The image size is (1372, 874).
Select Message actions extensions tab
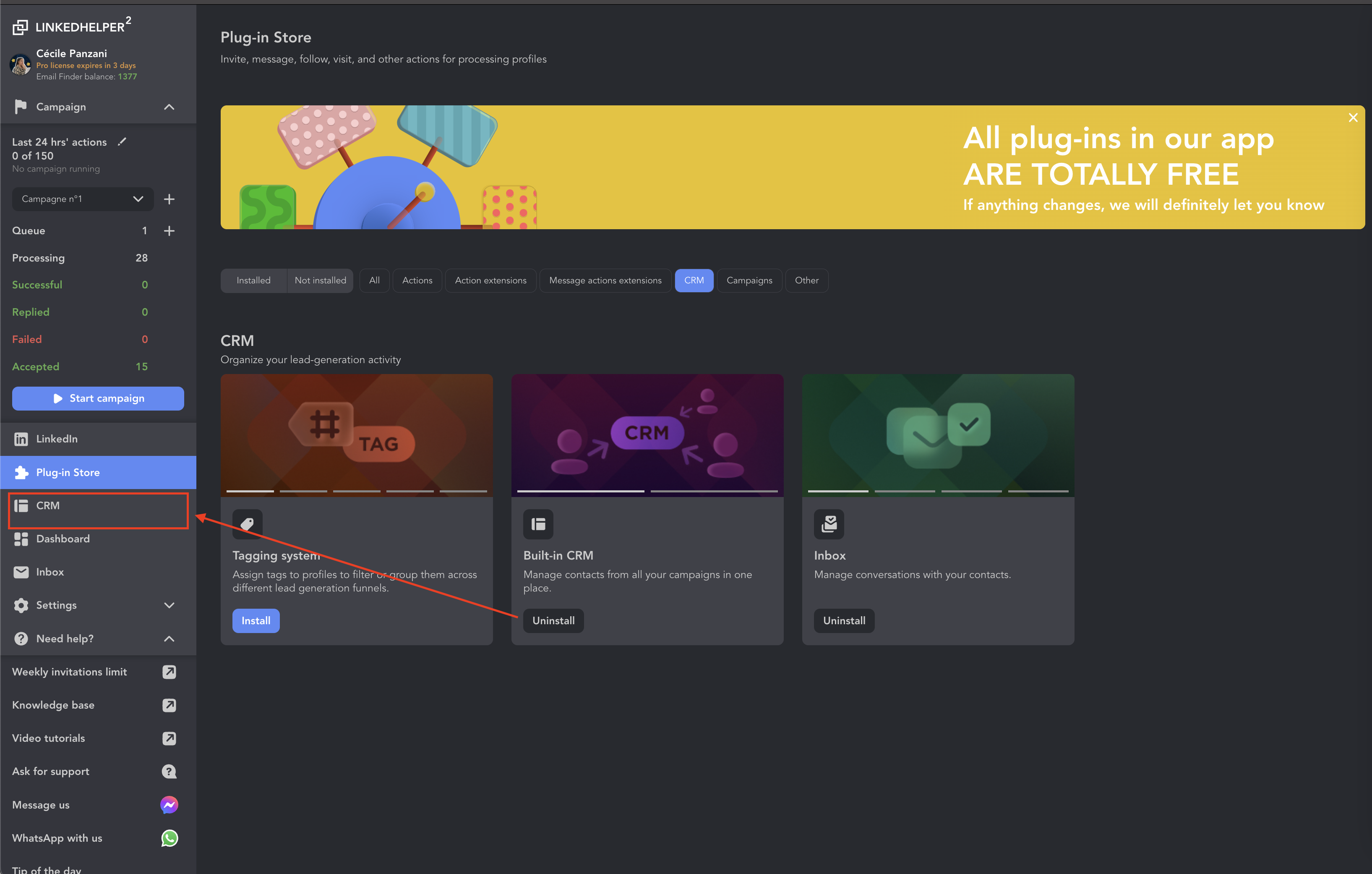click(x=605, y=280)
